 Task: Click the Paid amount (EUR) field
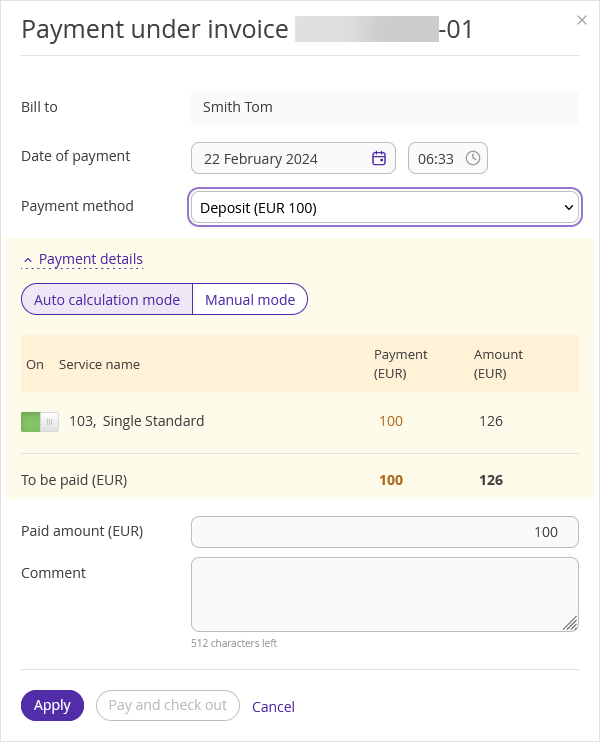tap(385, 532)
